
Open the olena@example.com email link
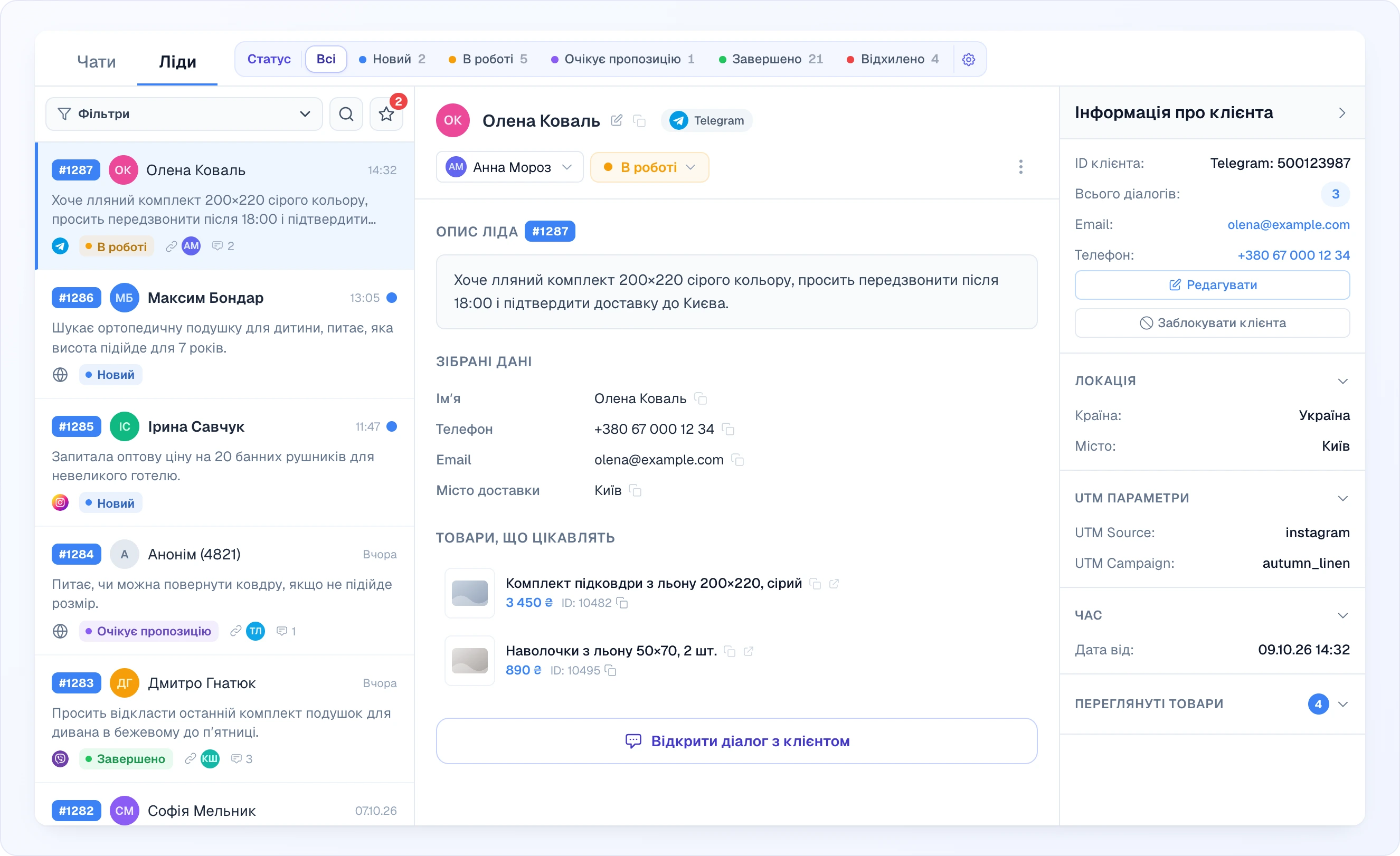1288,225
